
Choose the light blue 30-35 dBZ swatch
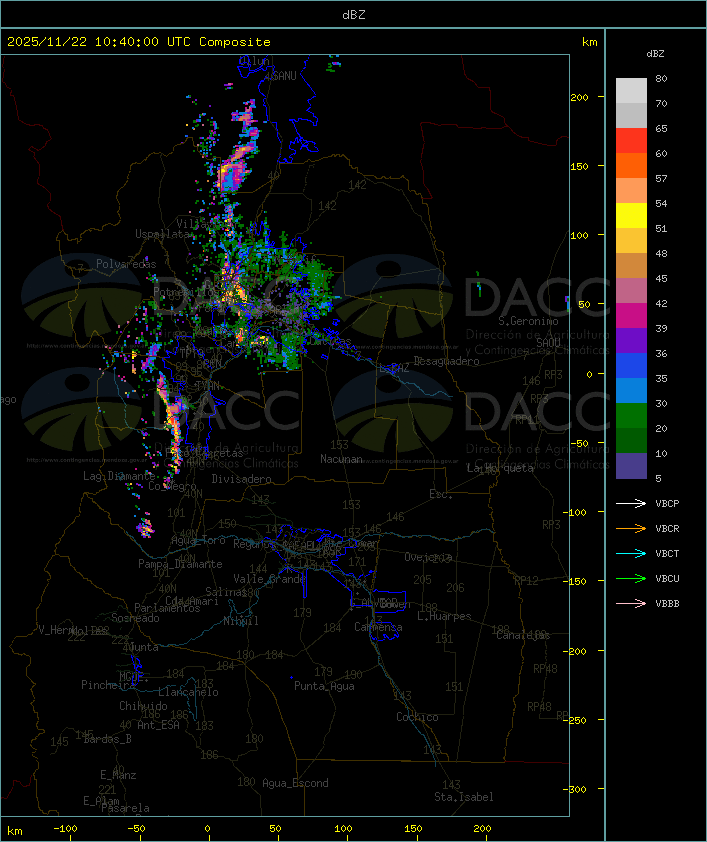tap(631, 390)
